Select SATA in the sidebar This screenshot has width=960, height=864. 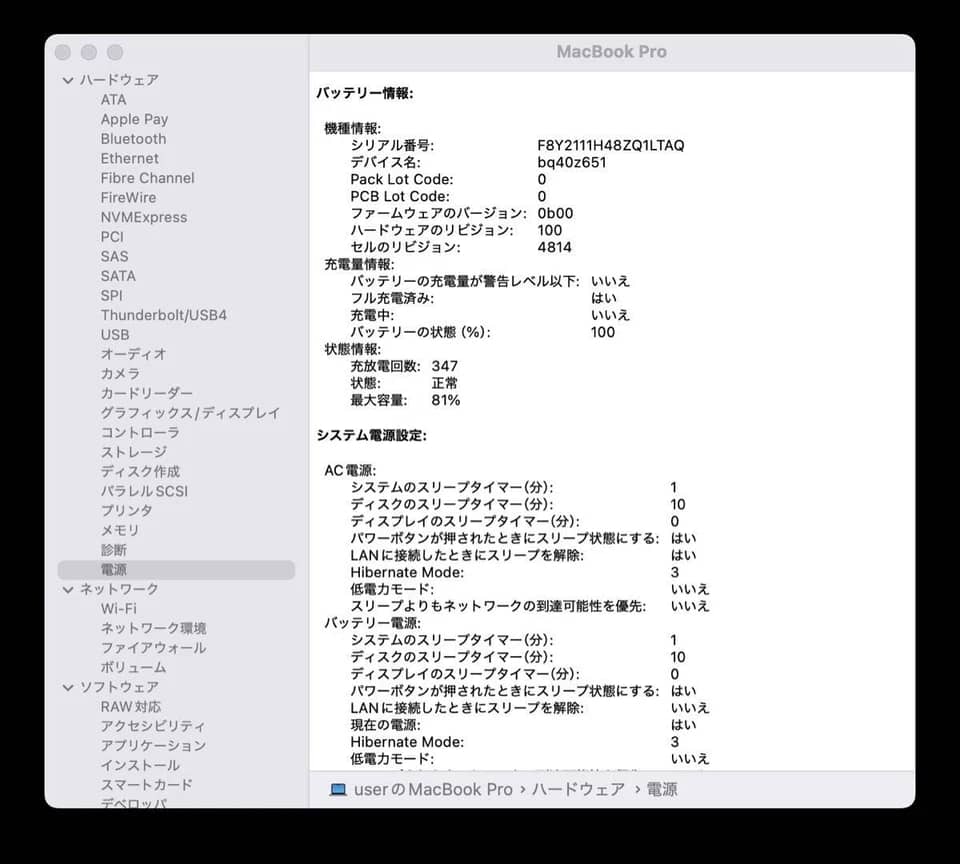coord(118,276)
